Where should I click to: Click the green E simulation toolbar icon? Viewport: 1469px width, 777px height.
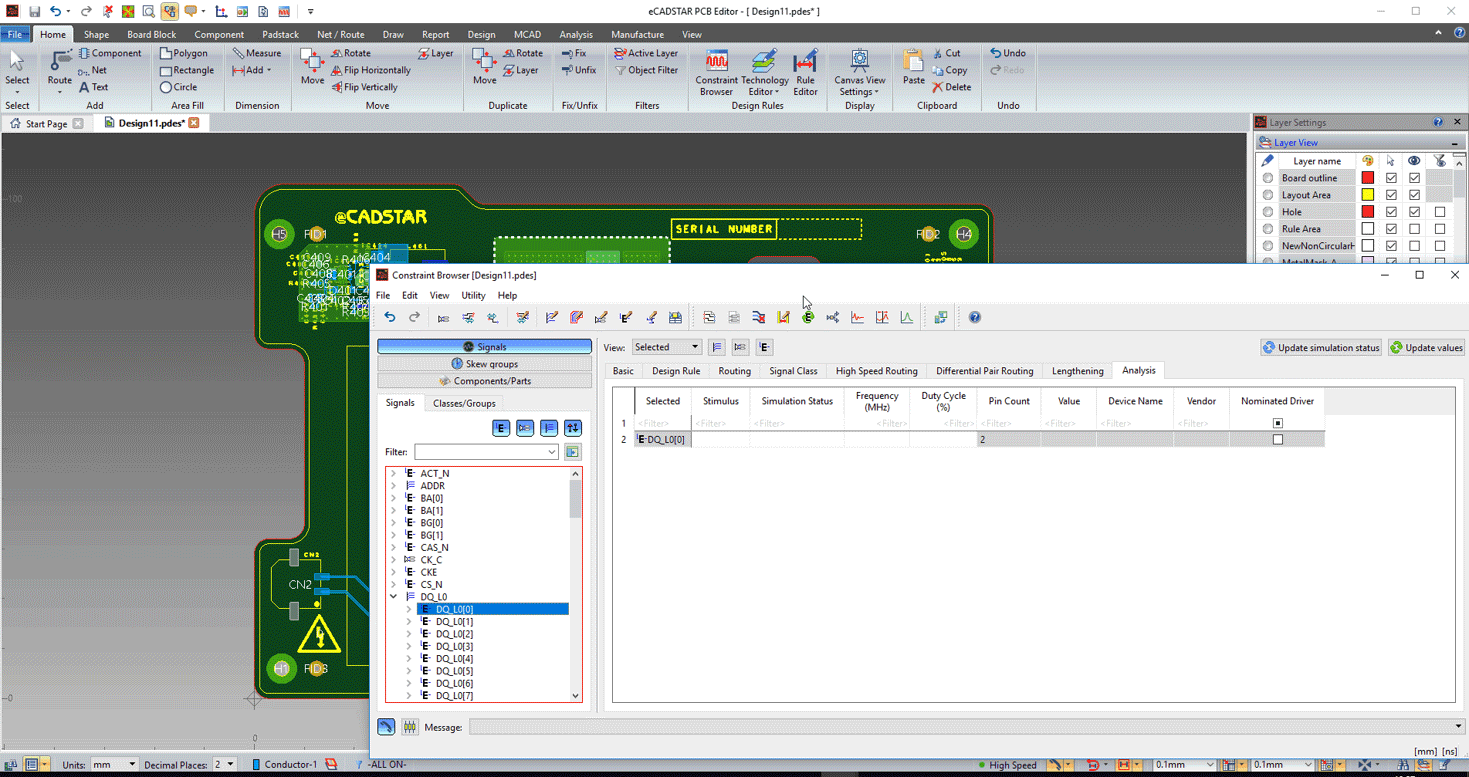[x=808, y=318]
